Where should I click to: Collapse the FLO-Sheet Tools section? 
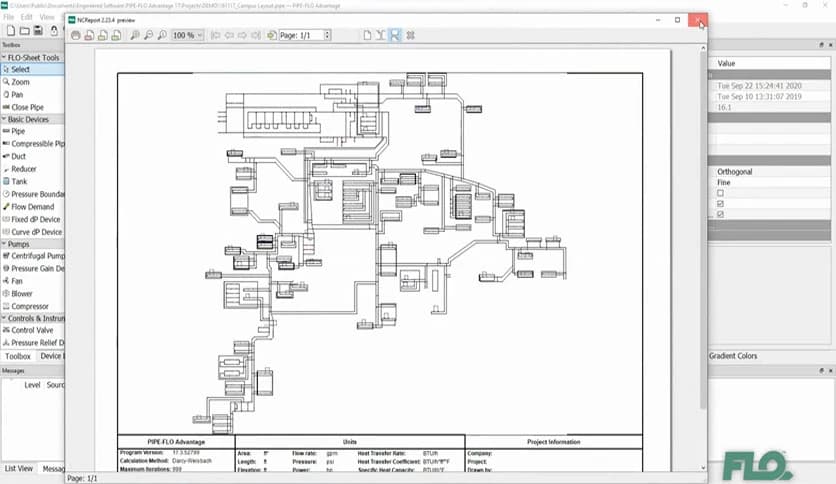(x=4, y=57)
